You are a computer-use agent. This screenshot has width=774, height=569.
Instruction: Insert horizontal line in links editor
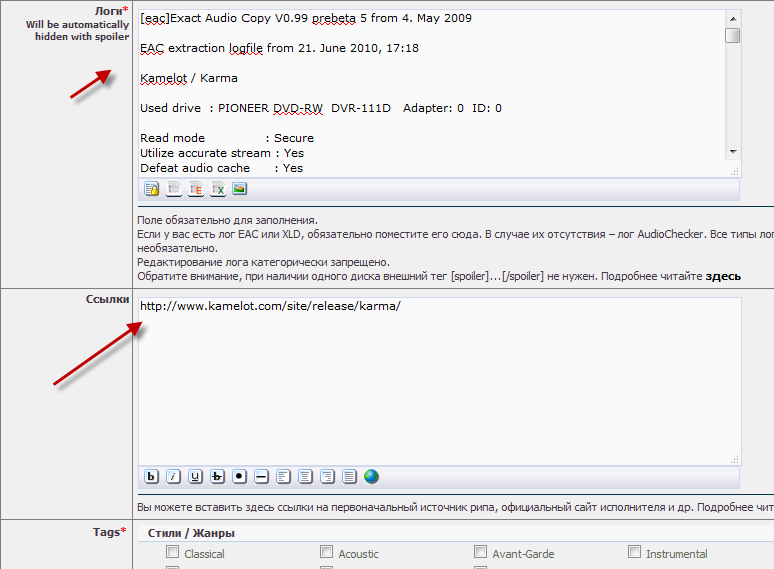coord(262,477)
